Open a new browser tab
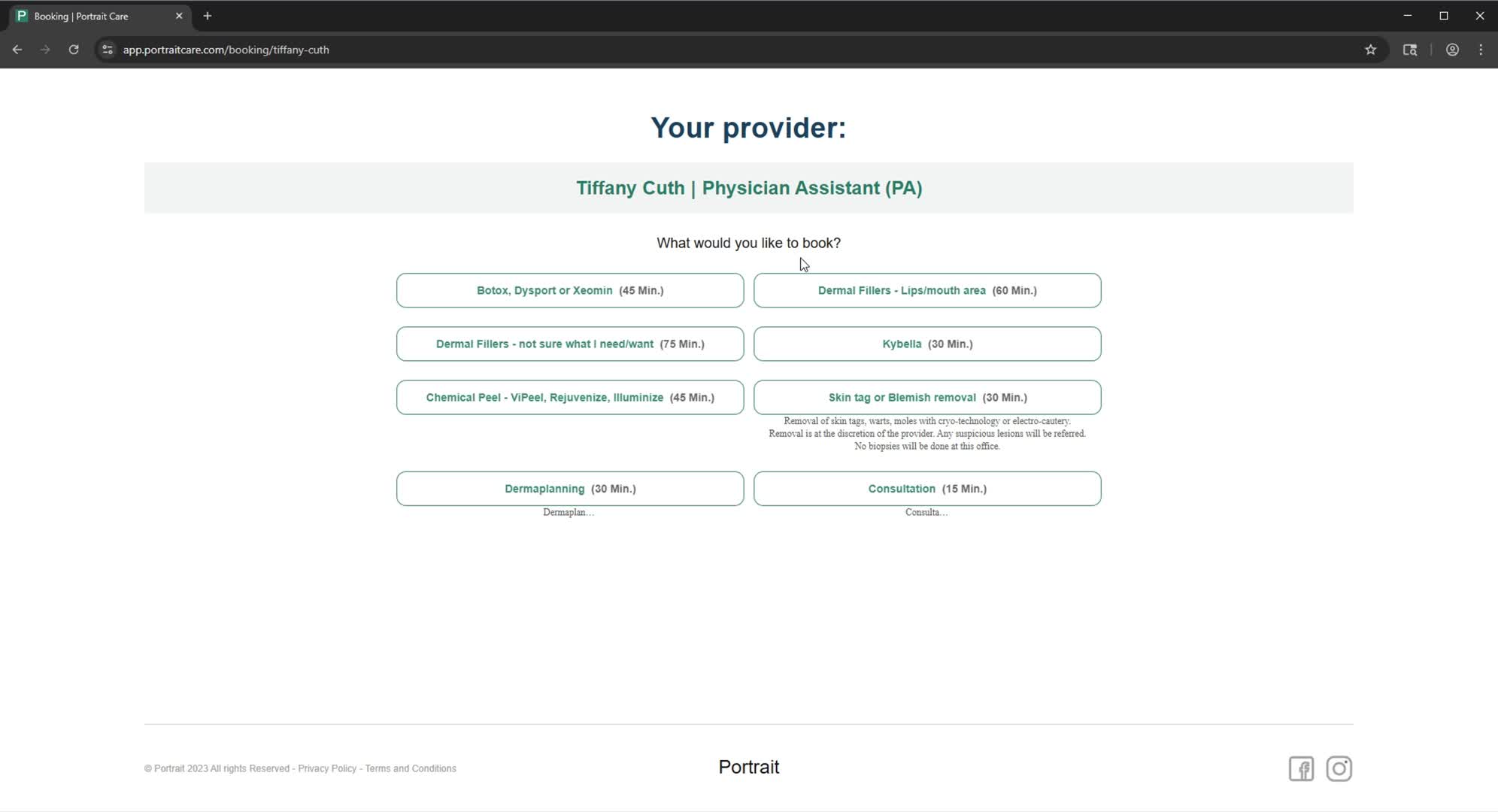Image resolution: width=1498 pixels, height=812 pixels. (208, 16)
